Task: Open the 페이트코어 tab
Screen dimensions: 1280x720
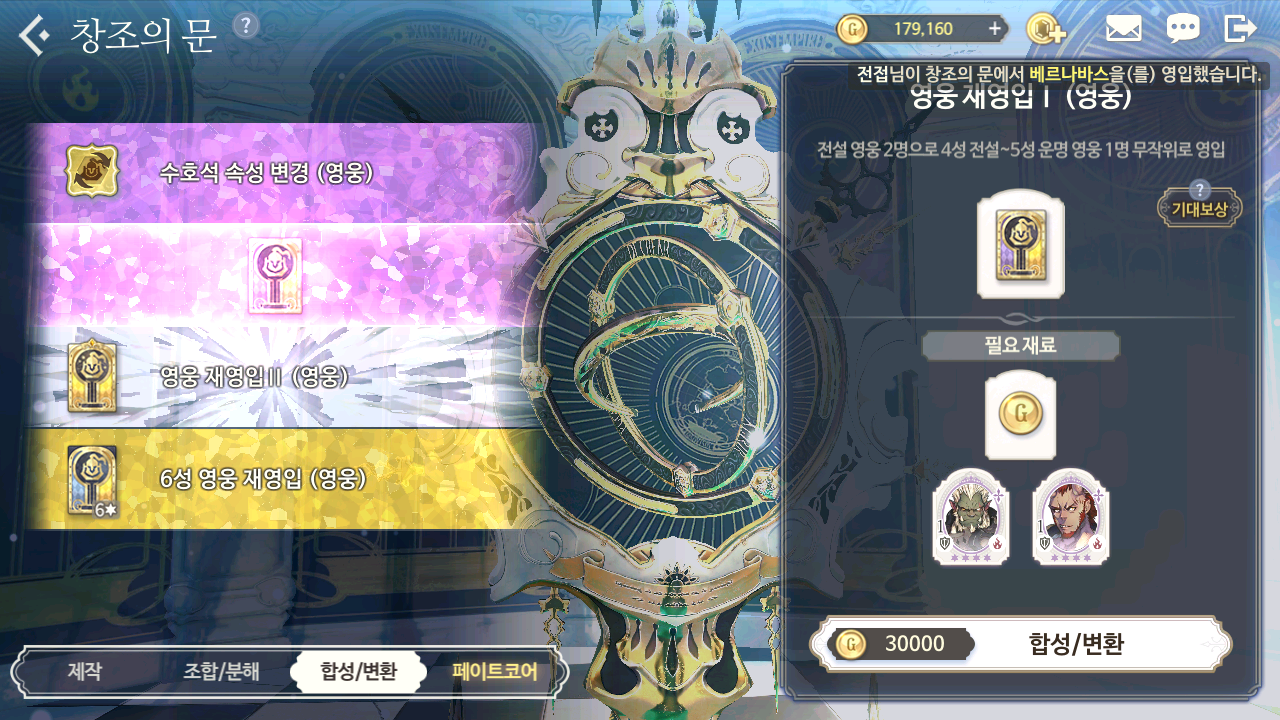Action: pyautogui.click(x=494, y=671)
